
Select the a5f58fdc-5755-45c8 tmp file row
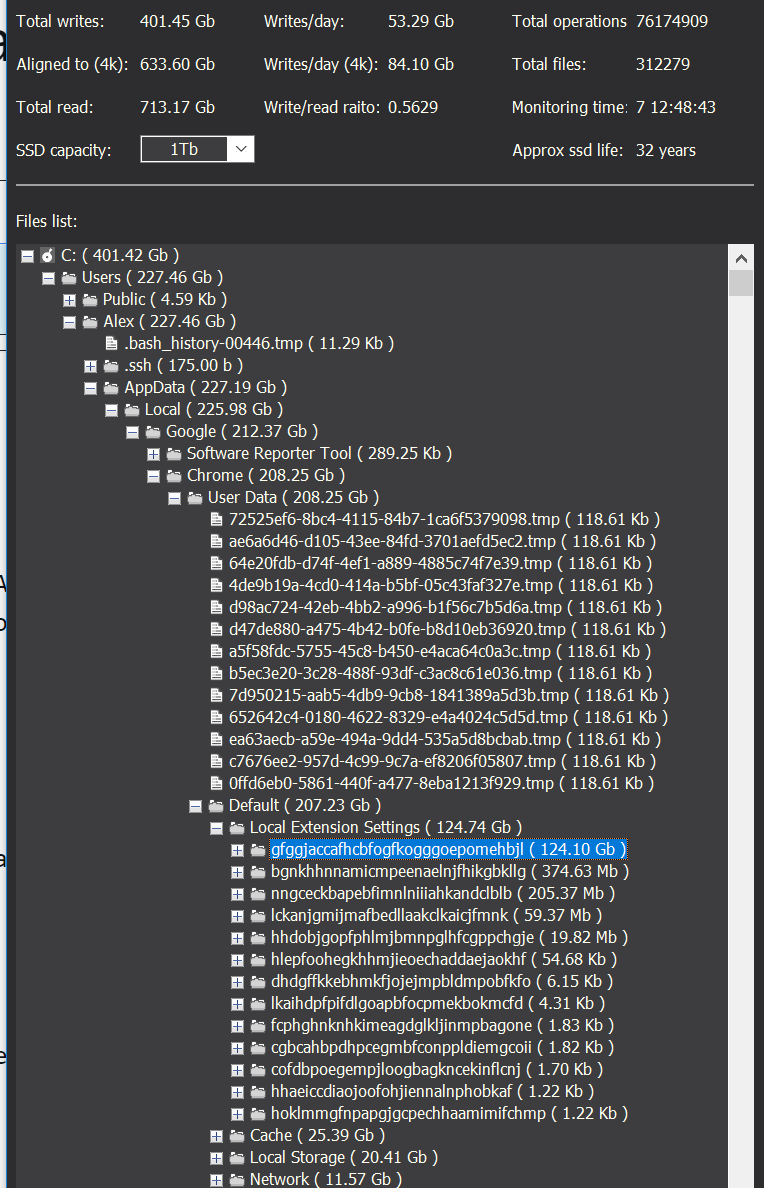[440, 652]
